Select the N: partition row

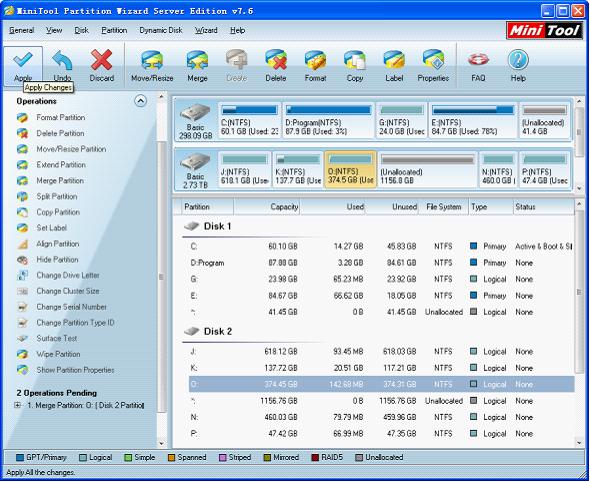tap(382, 417)
